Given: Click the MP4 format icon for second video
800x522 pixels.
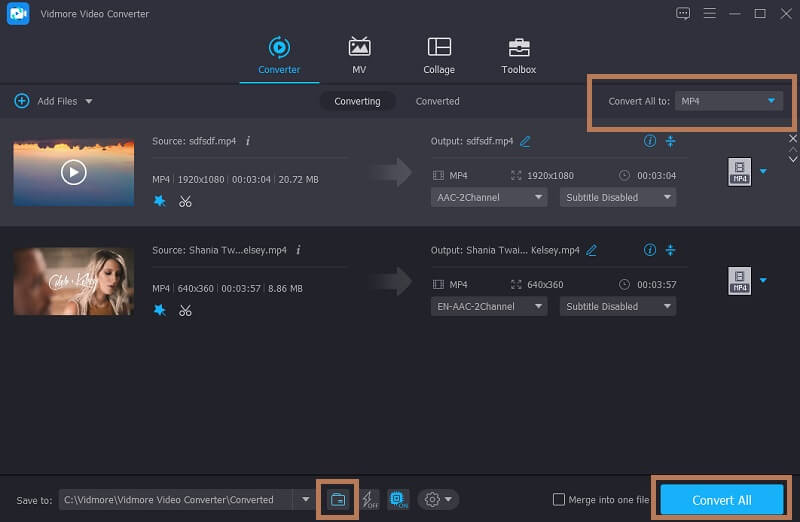Looking at the screenshot, I should 739,281.
